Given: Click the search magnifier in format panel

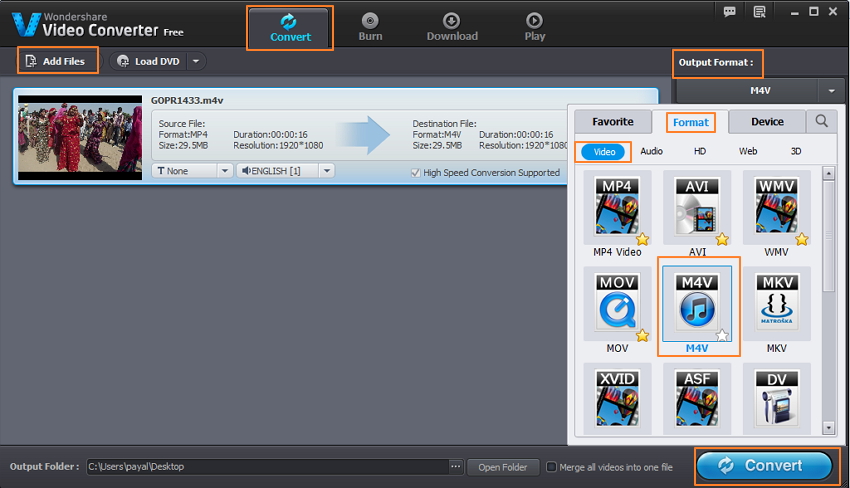Looking at the screenshot, I should coord(821,122).
